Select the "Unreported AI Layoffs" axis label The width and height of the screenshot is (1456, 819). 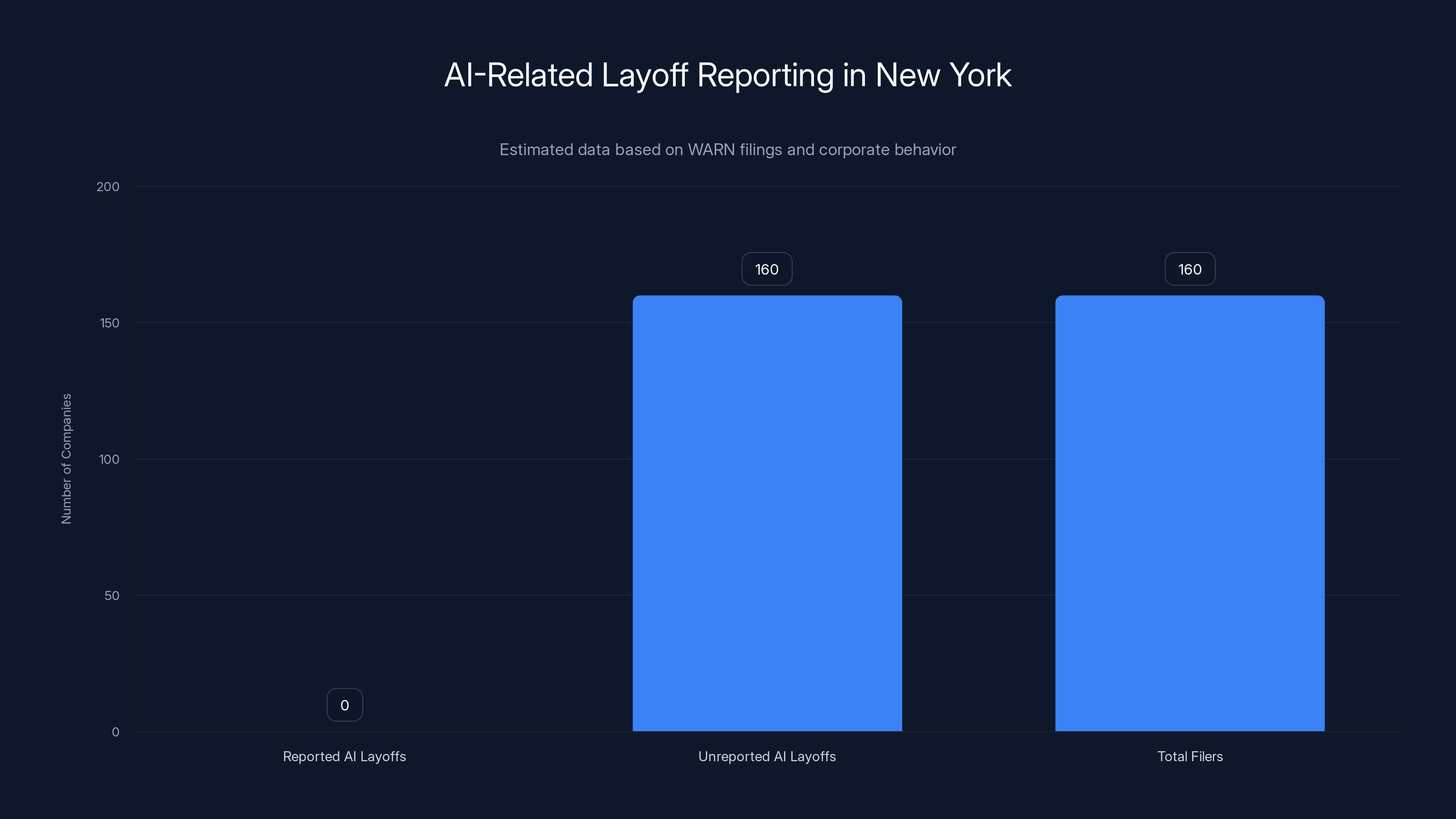click(767, 756)
